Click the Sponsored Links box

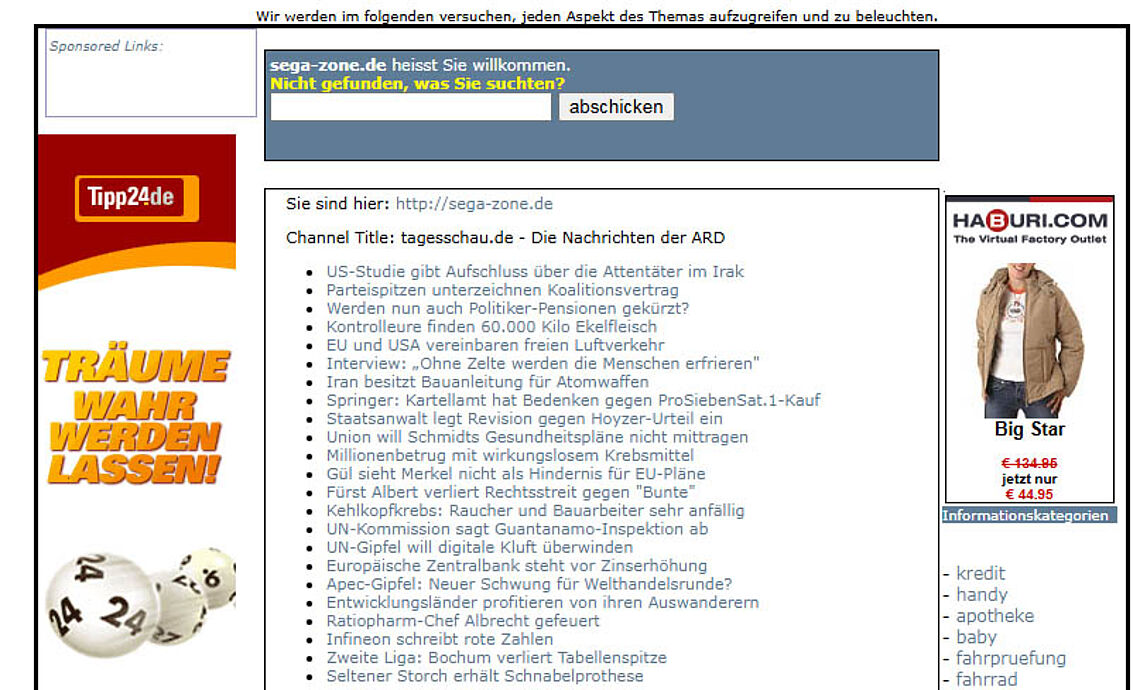(150, 74)
